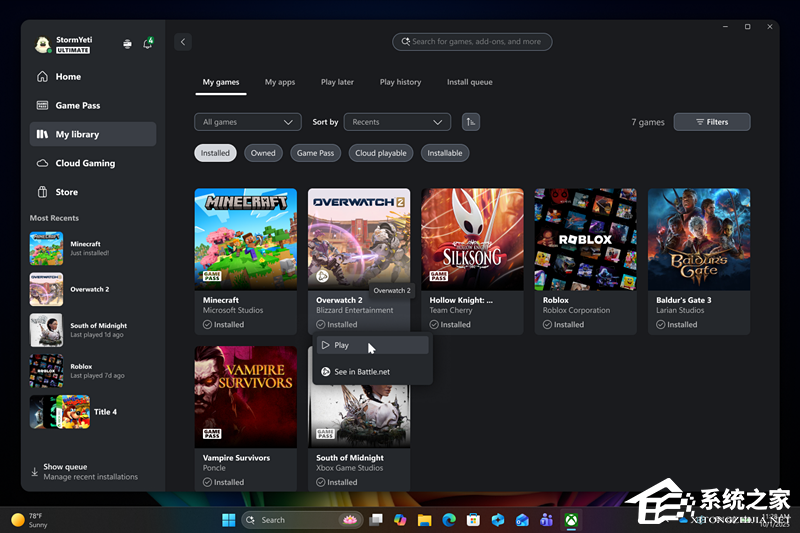The height and width of the screenshot is (533, 800).
Task: Click Xbox app icon on taskbar
Action: (571, 520)
